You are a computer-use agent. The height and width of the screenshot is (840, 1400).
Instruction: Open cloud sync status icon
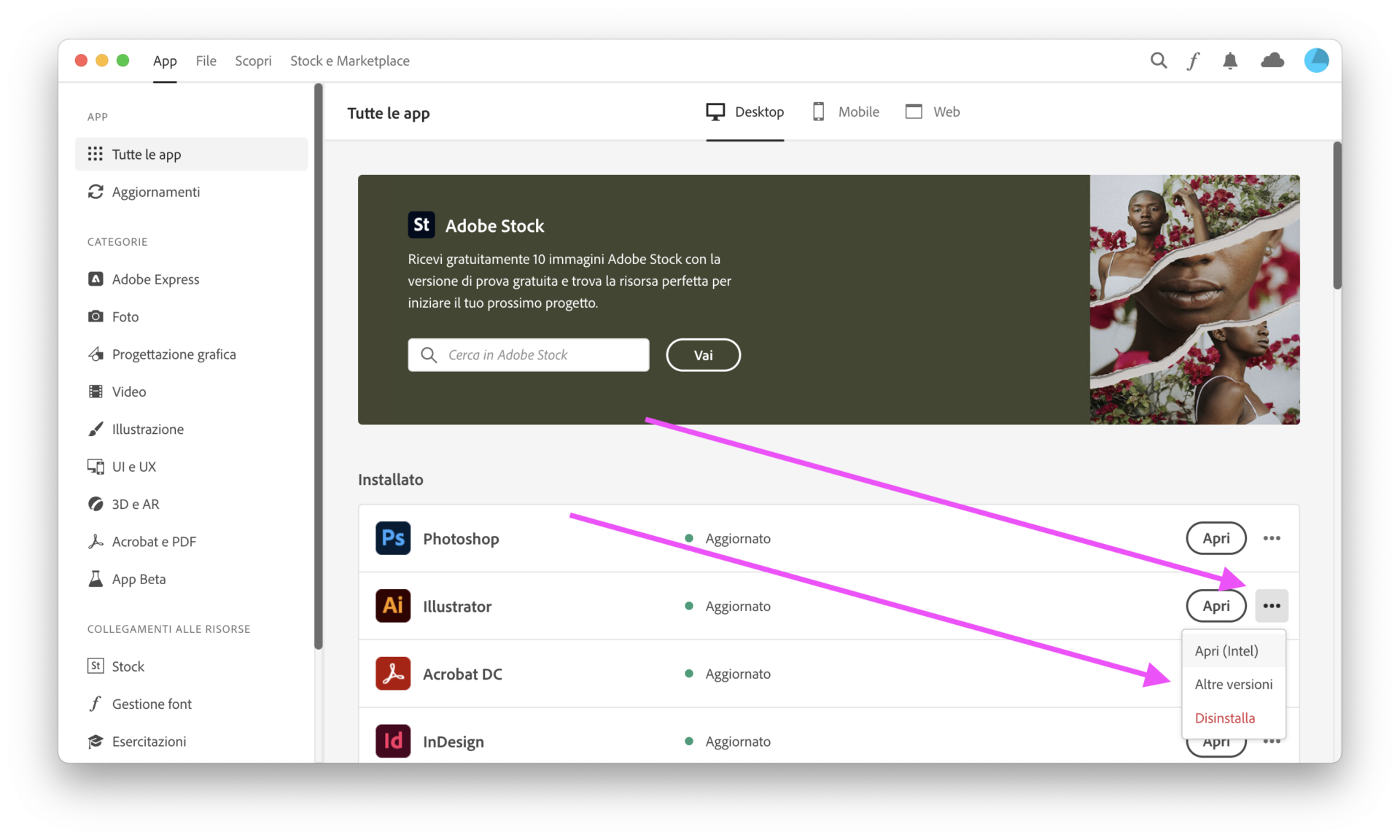click(1272, 61)
